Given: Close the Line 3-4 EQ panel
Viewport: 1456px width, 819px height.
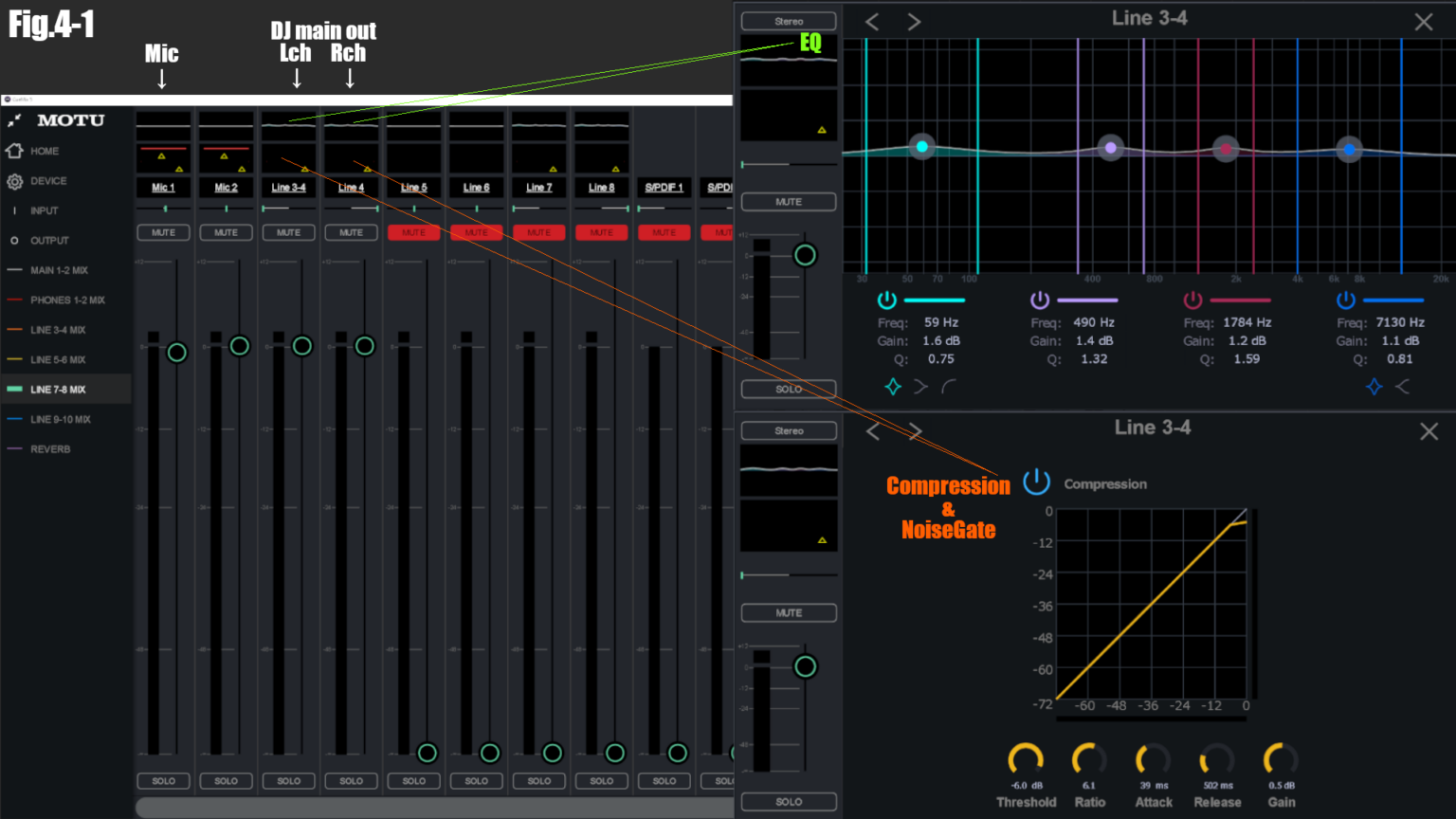Looking at the screenshot, I should [1423, 22].
